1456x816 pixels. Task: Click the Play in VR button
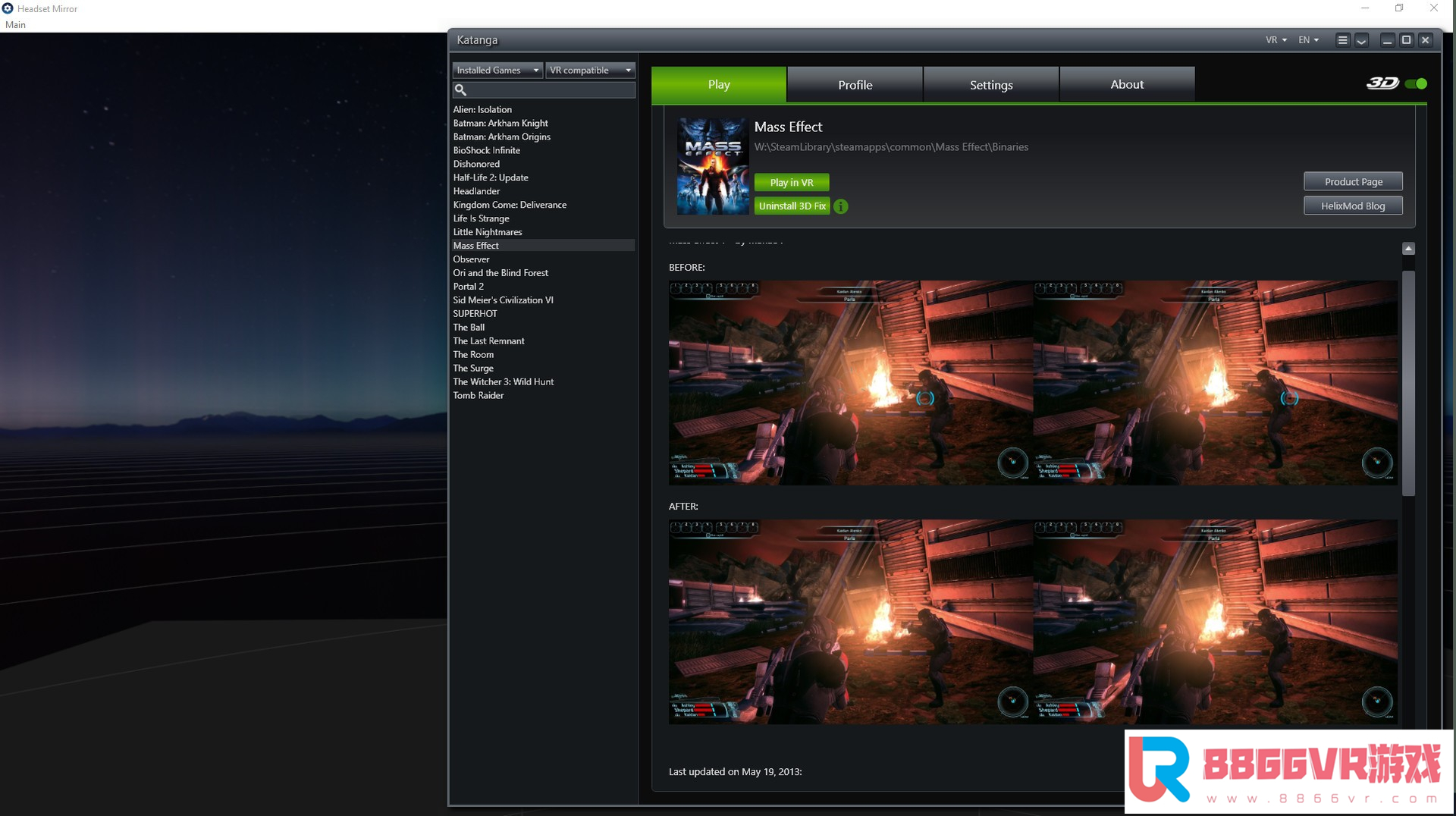pyautogui.click(x=792, y=182)
